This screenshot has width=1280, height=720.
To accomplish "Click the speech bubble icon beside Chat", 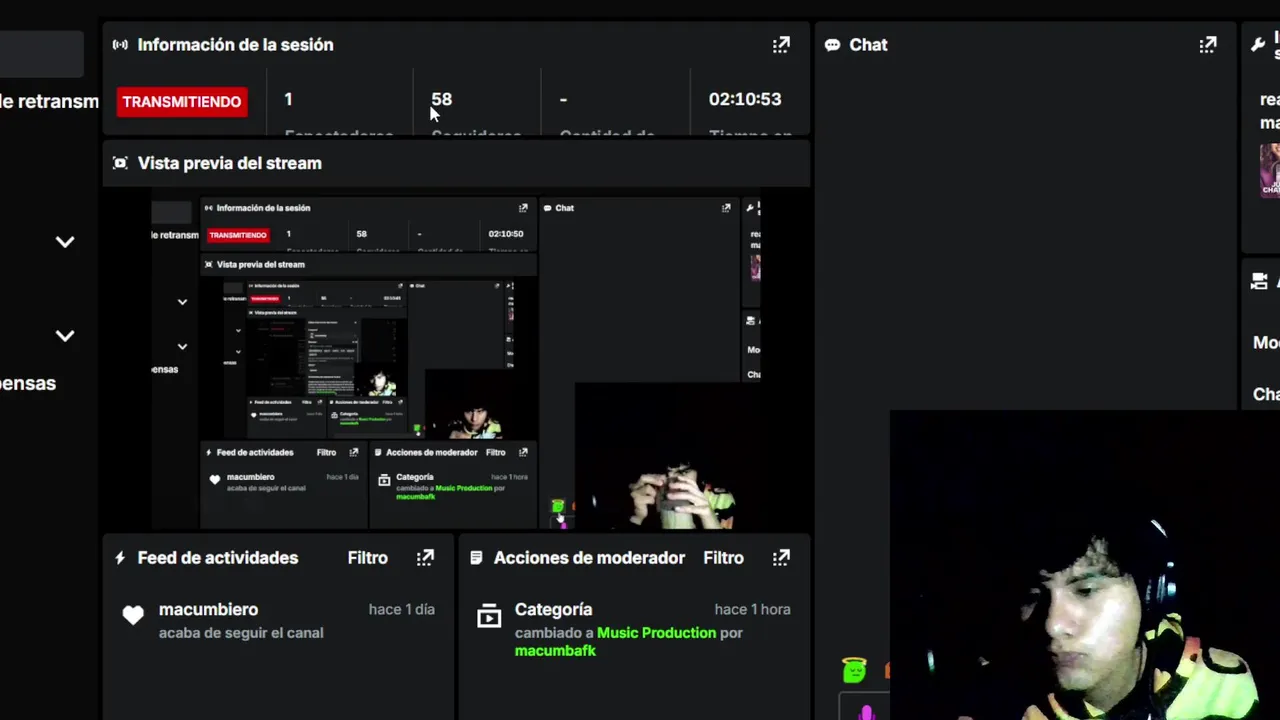I will (832, 45).
